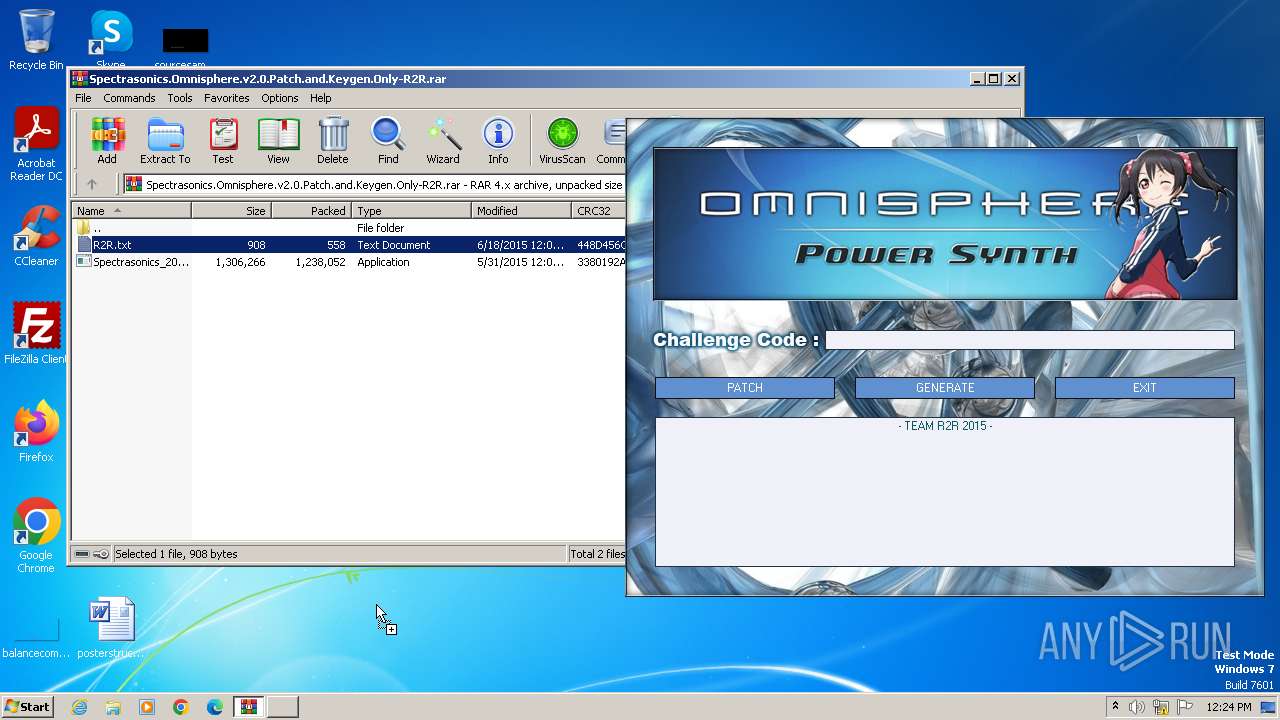Click Action Center flag tray icon
The width and height of the screenshot is (1280, 720).
point(1184,707)
